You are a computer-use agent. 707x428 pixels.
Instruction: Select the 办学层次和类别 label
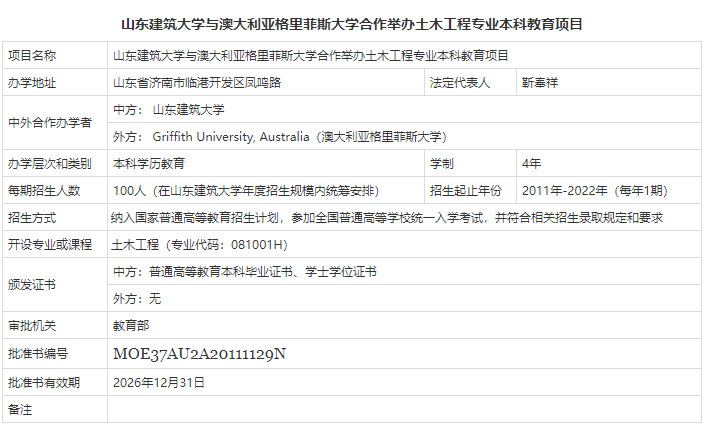(50, 164)
